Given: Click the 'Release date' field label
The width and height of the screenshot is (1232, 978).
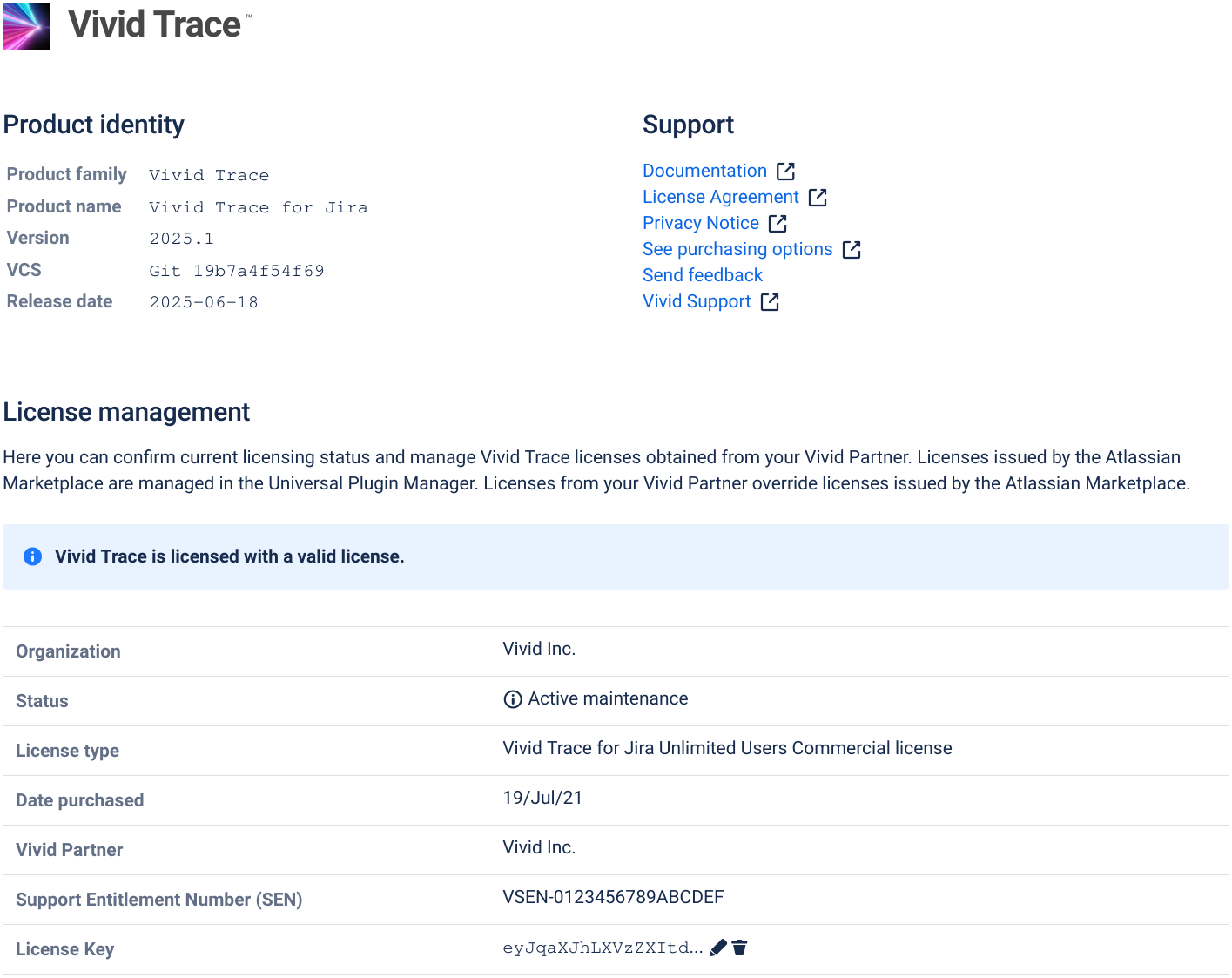Looking at the screenshot, I should tap(59, 301).
